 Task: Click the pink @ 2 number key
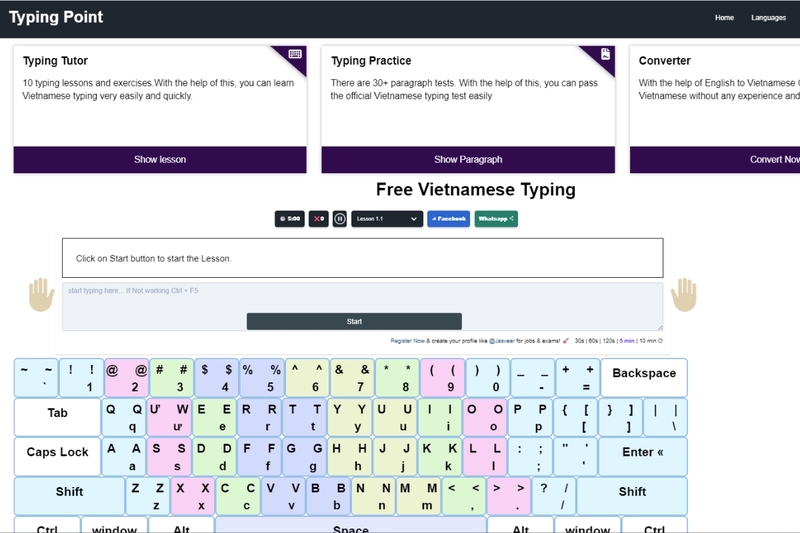(x=127, y=378)
